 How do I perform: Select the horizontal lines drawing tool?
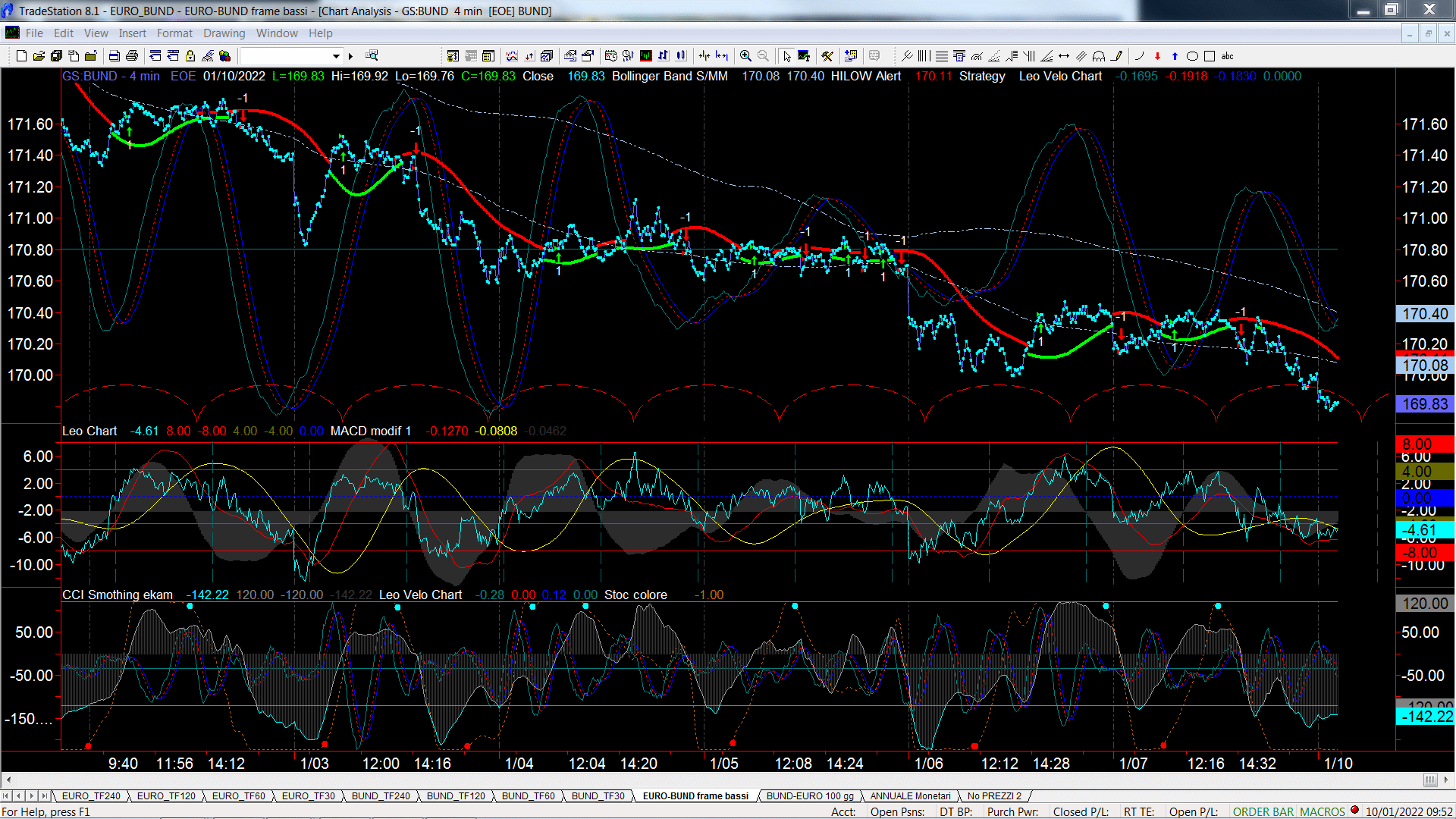click(941, 56)
